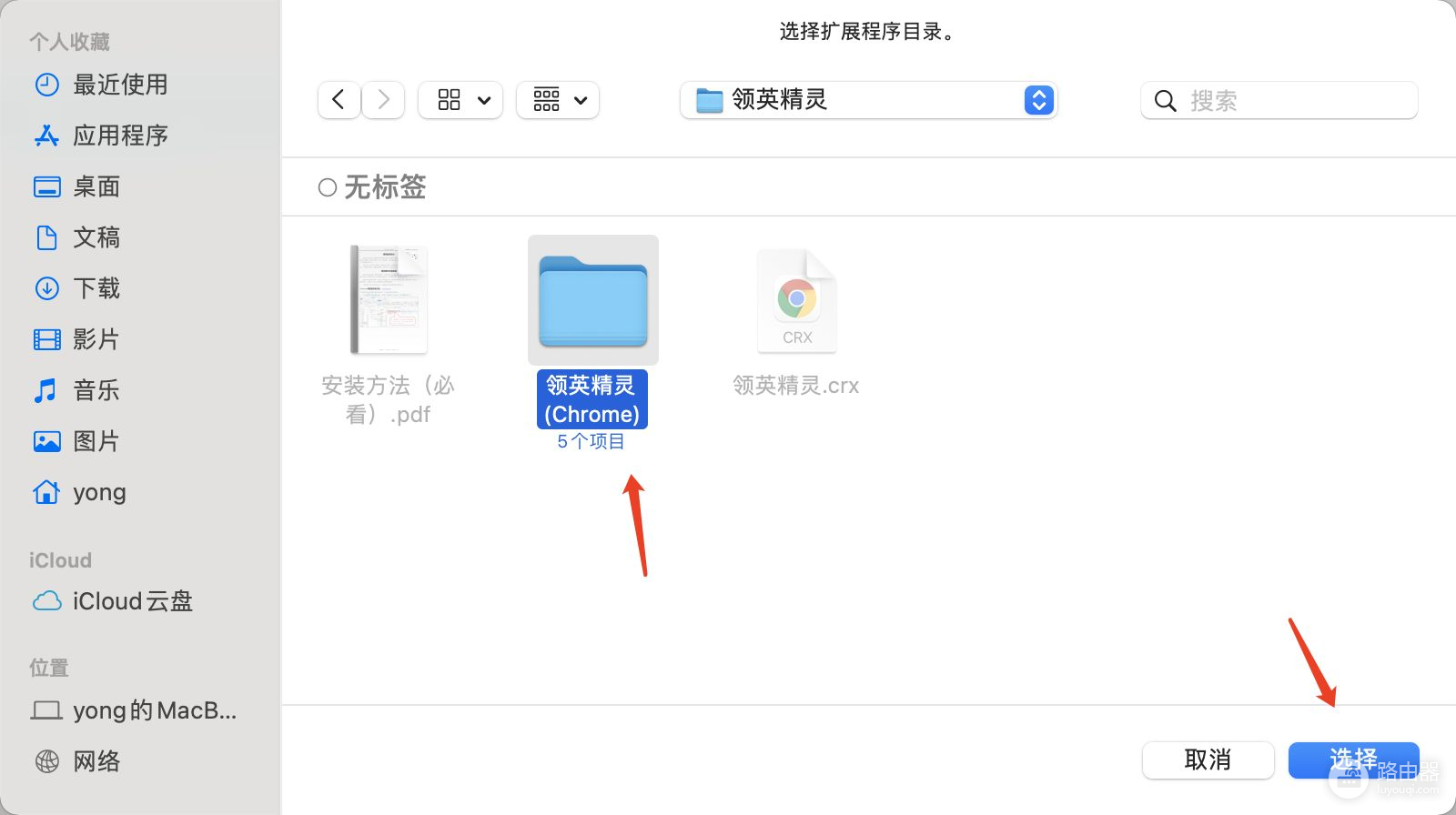The height and width of the screenshot is (815, 1456).
Task: Click the forward navigation arrow
Action: click(x=383, y=100)
